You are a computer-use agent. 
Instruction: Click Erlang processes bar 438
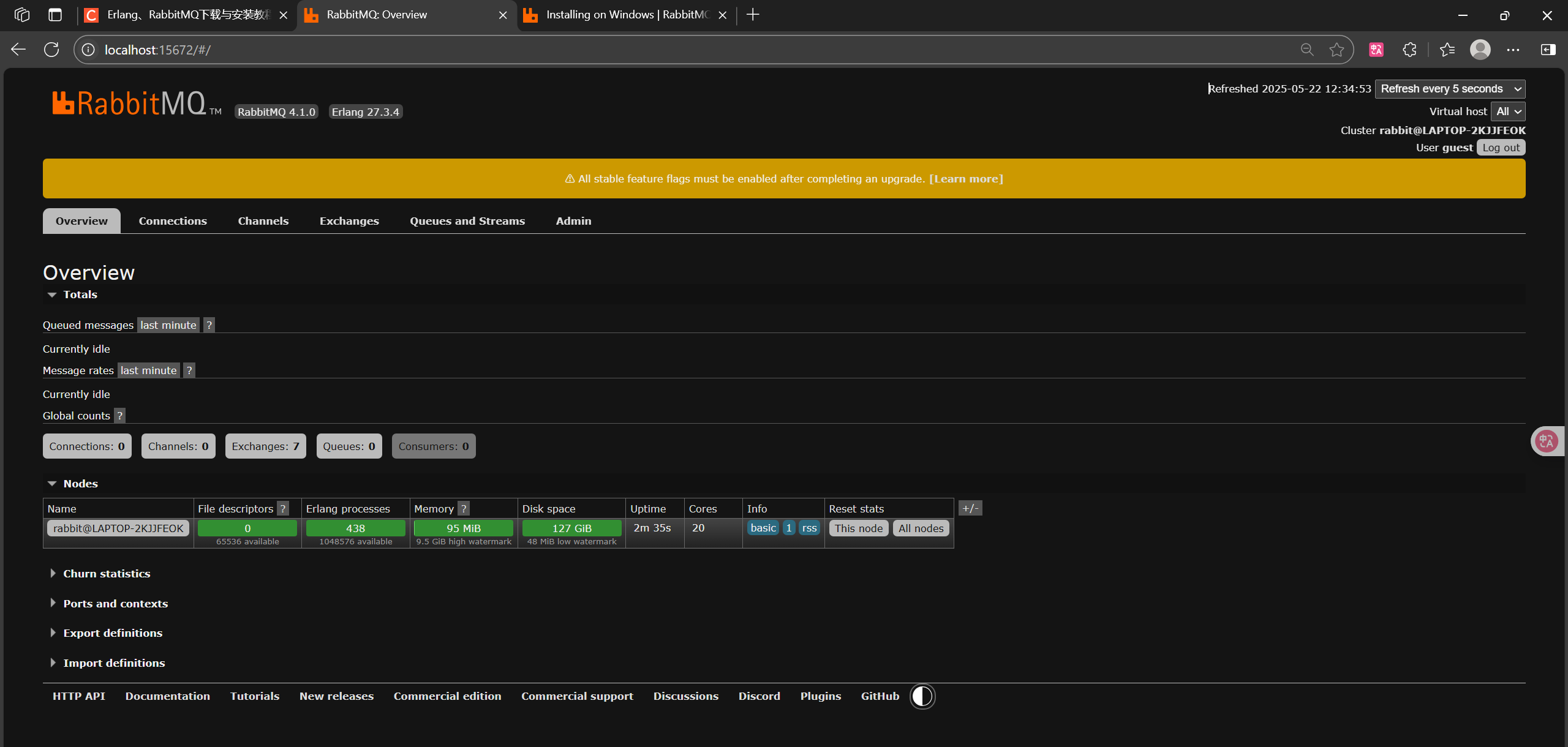click(x=356, y=528)
